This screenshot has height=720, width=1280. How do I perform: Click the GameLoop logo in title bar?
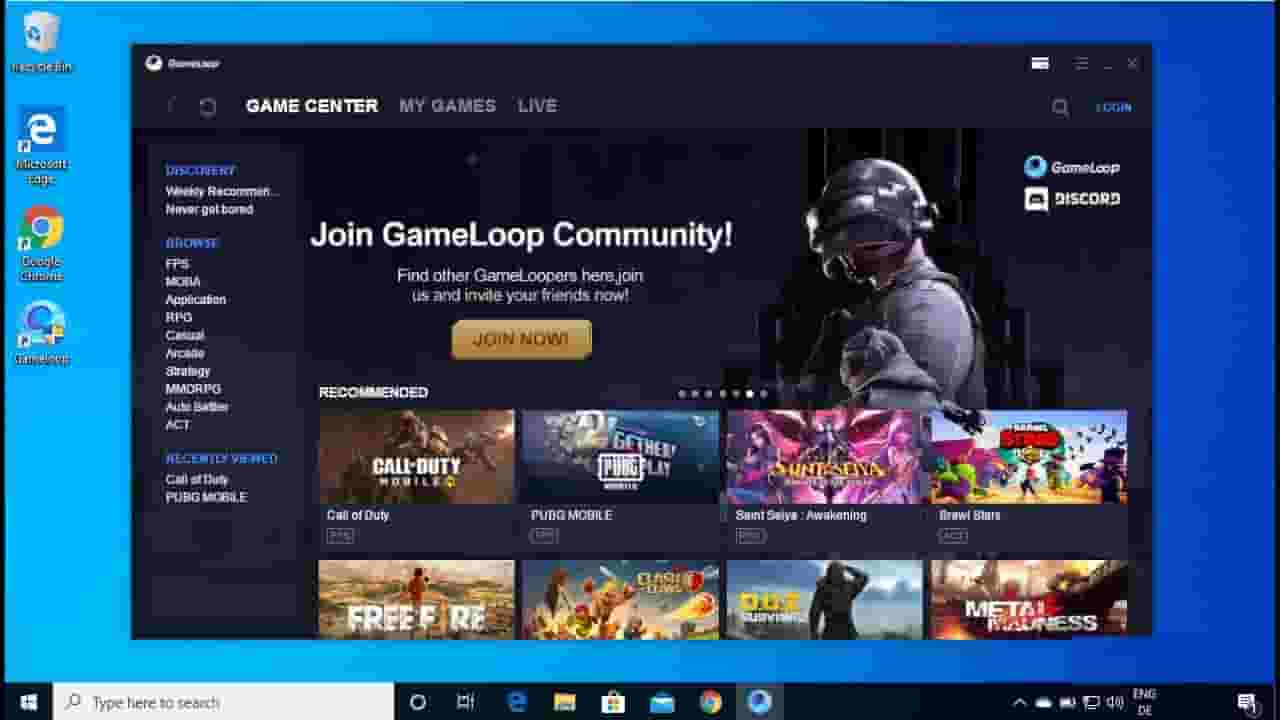click(181, 63)
